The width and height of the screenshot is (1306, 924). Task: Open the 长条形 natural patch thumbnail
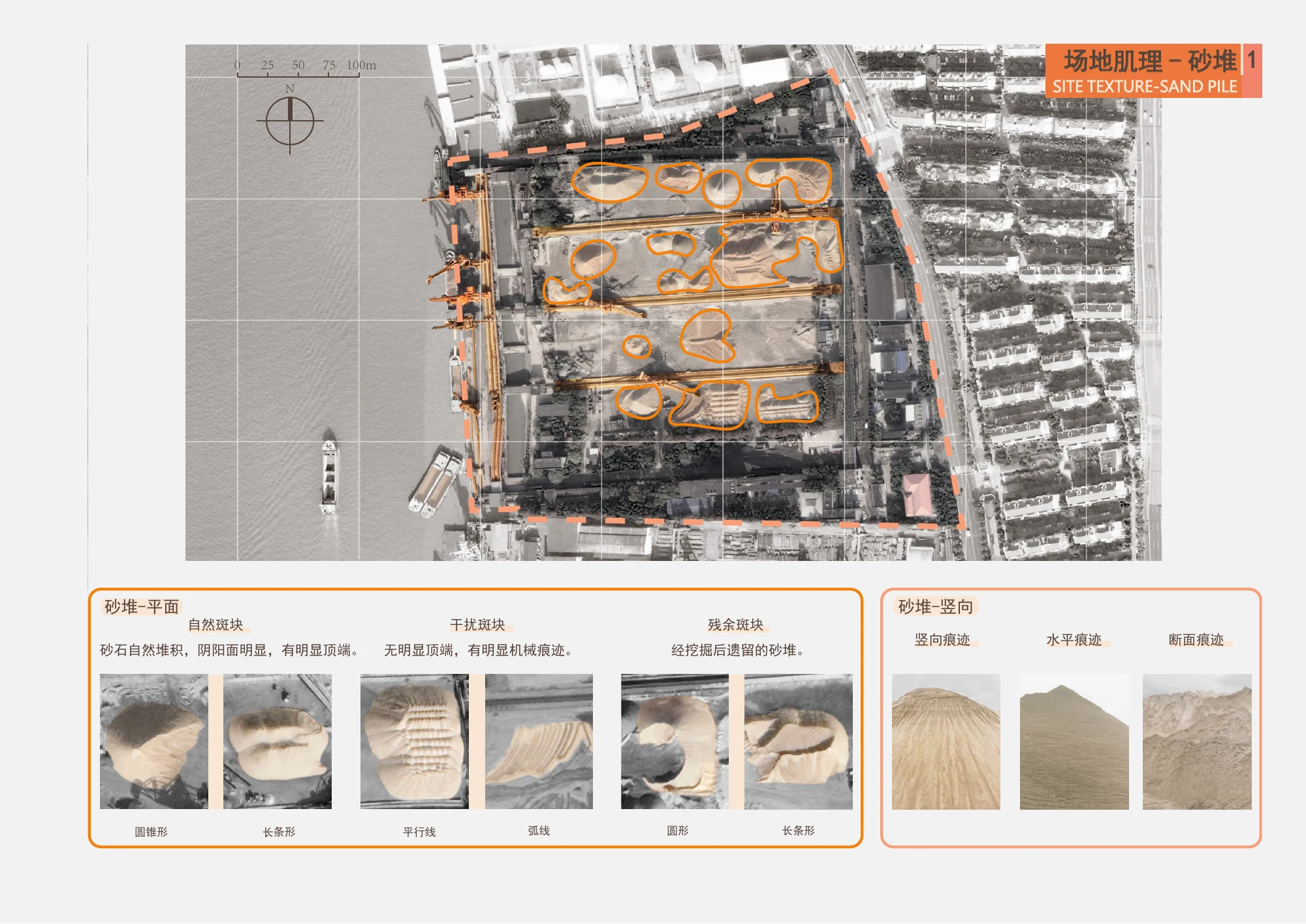click(x=278, y=742)
